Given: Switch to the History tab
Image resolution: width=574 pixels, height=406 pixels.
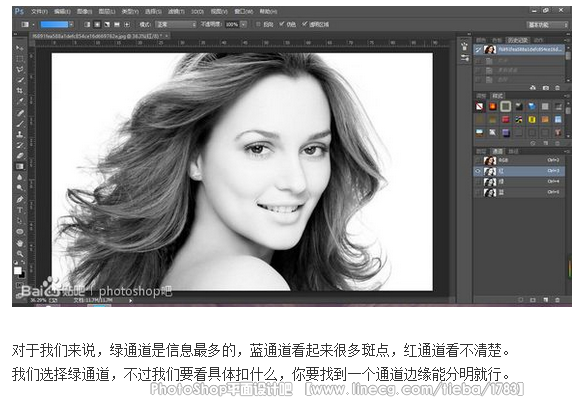Looking at the screenshot, I should coord(518,40).
